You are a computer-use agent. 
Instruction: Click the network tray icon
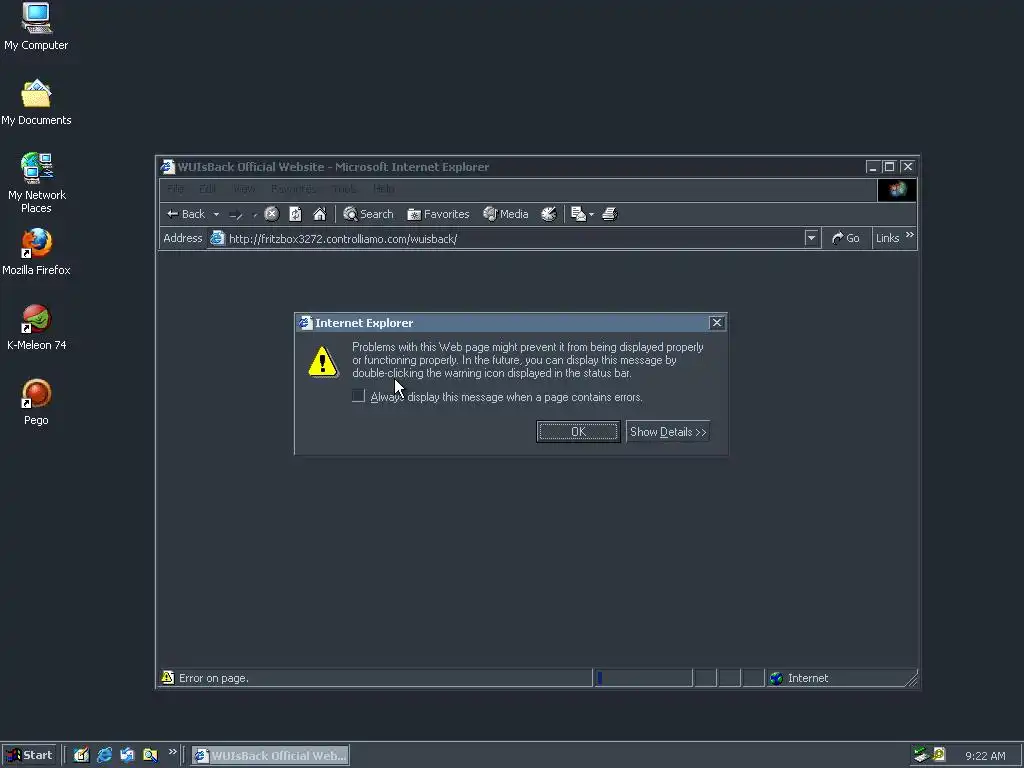point(921,755)
